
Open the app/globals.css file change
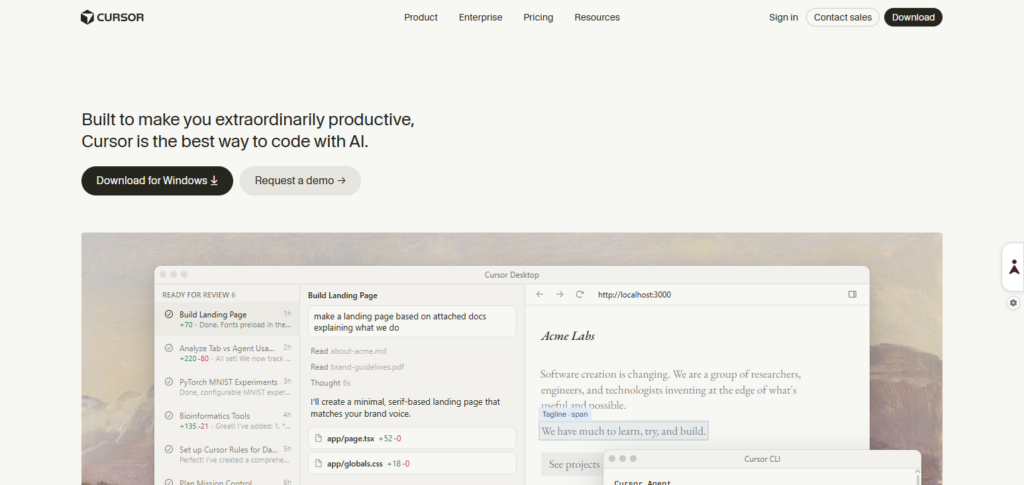pyautogui.click(x=412, y=463)
